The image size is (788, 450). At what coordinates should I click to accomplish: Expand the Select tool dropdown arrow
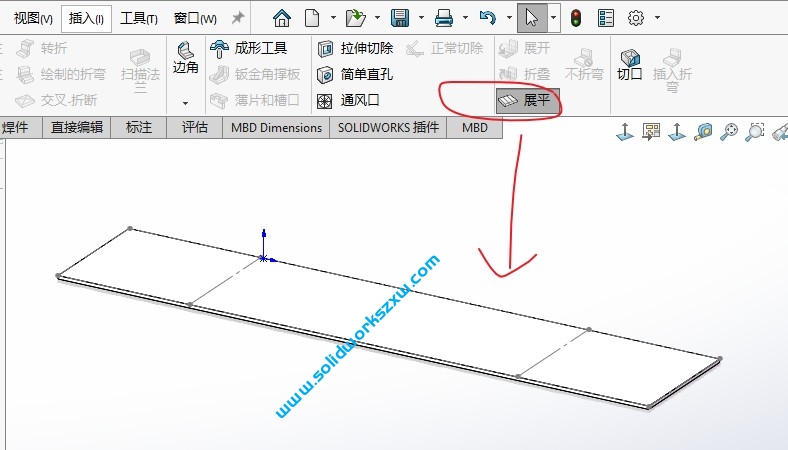553,18
